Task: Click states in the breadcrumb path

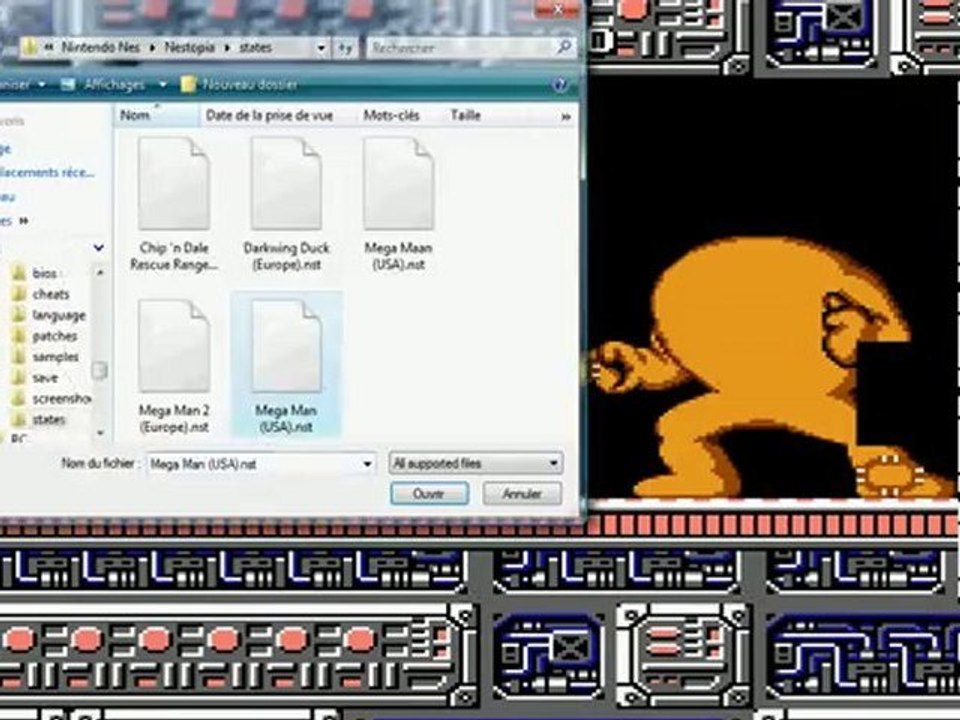Action: 255,47
